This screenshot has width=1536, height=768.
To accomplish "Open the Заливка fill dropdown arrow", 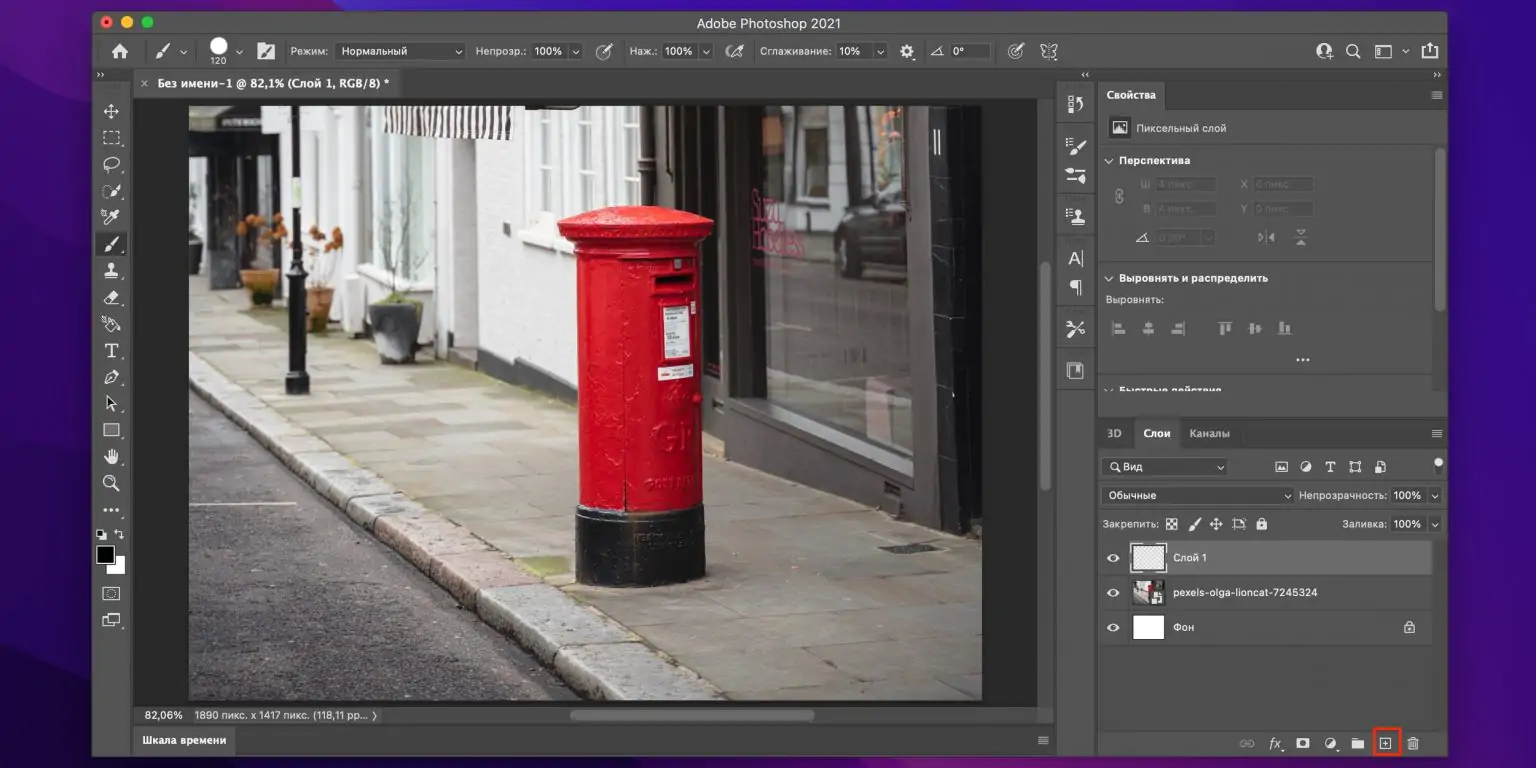I will (1435, 524).
